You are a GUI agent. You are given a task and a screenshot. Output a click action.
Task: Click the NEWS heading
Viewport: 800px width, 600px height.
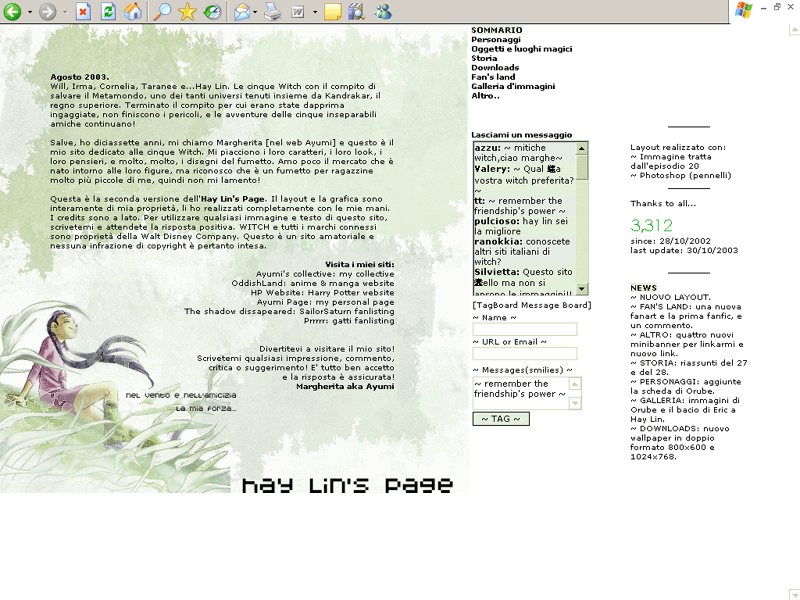643,288
